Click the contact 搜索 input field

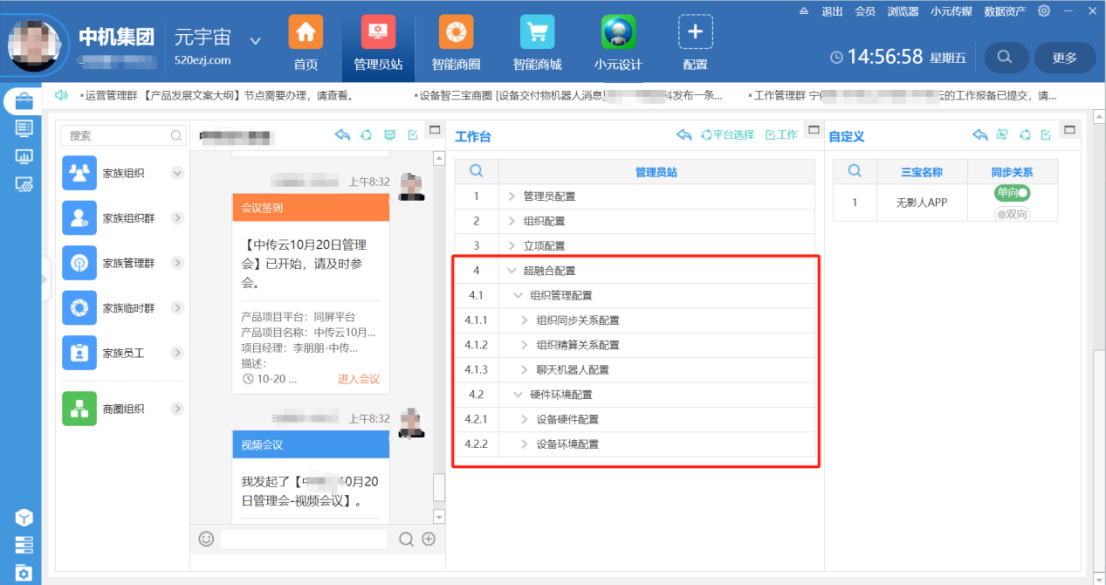pos(123,135)
